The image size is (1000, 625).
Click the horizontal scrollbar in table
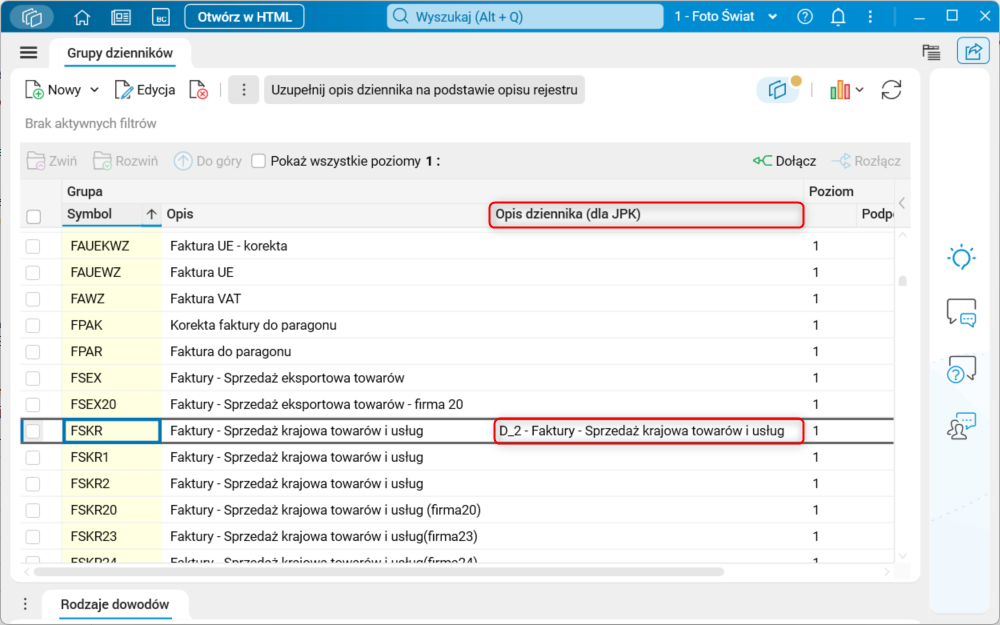click(x=379, y=572)
